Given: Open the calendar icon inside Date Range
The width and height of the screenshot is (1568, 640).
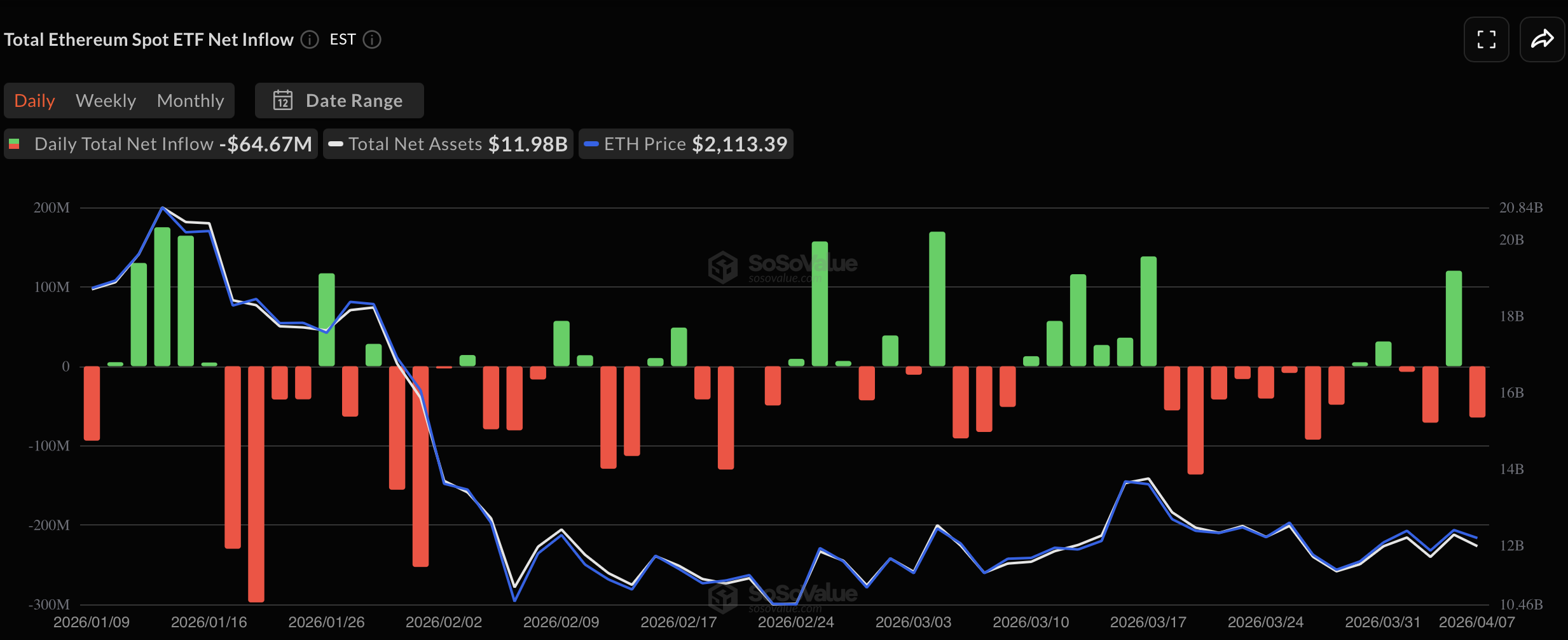Looking at the screenshot, I should click(x=282, y=100).
